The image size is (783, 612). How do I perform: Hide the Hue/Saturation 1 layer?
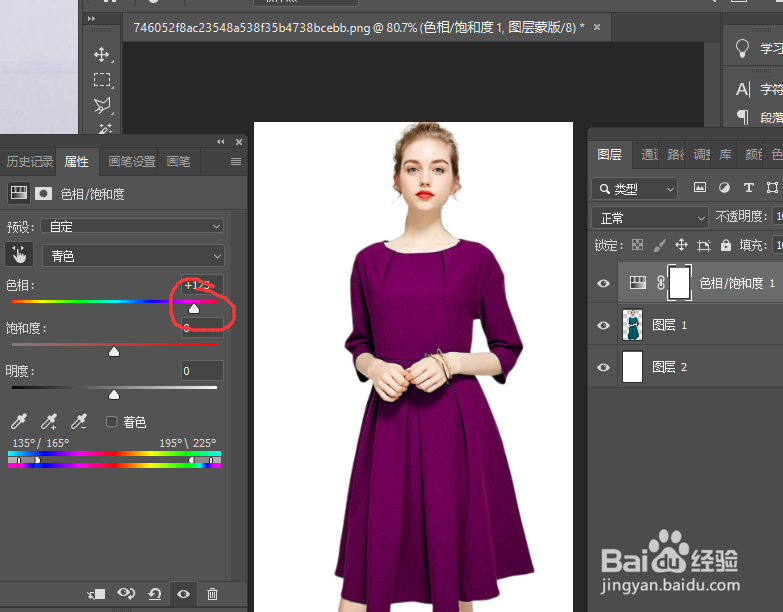pyautogui.click(x=603, y=284)
